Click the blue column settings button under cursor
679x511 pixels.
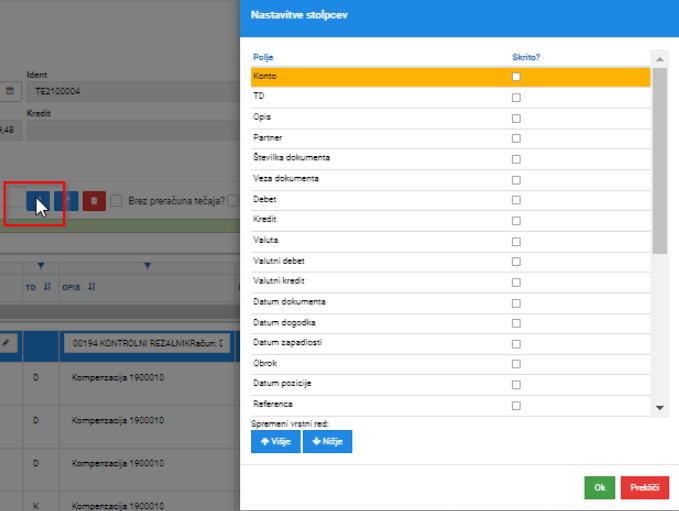(x=38, y=201)
